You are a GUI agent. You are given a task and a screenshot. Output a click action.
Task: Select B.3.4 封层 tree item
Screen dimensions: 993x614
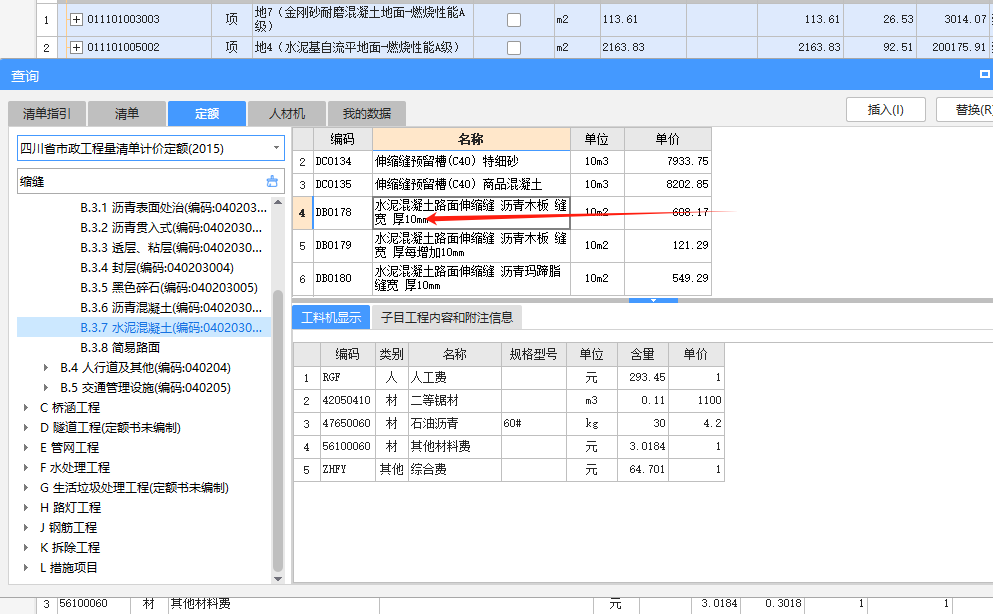coord(157,268)
